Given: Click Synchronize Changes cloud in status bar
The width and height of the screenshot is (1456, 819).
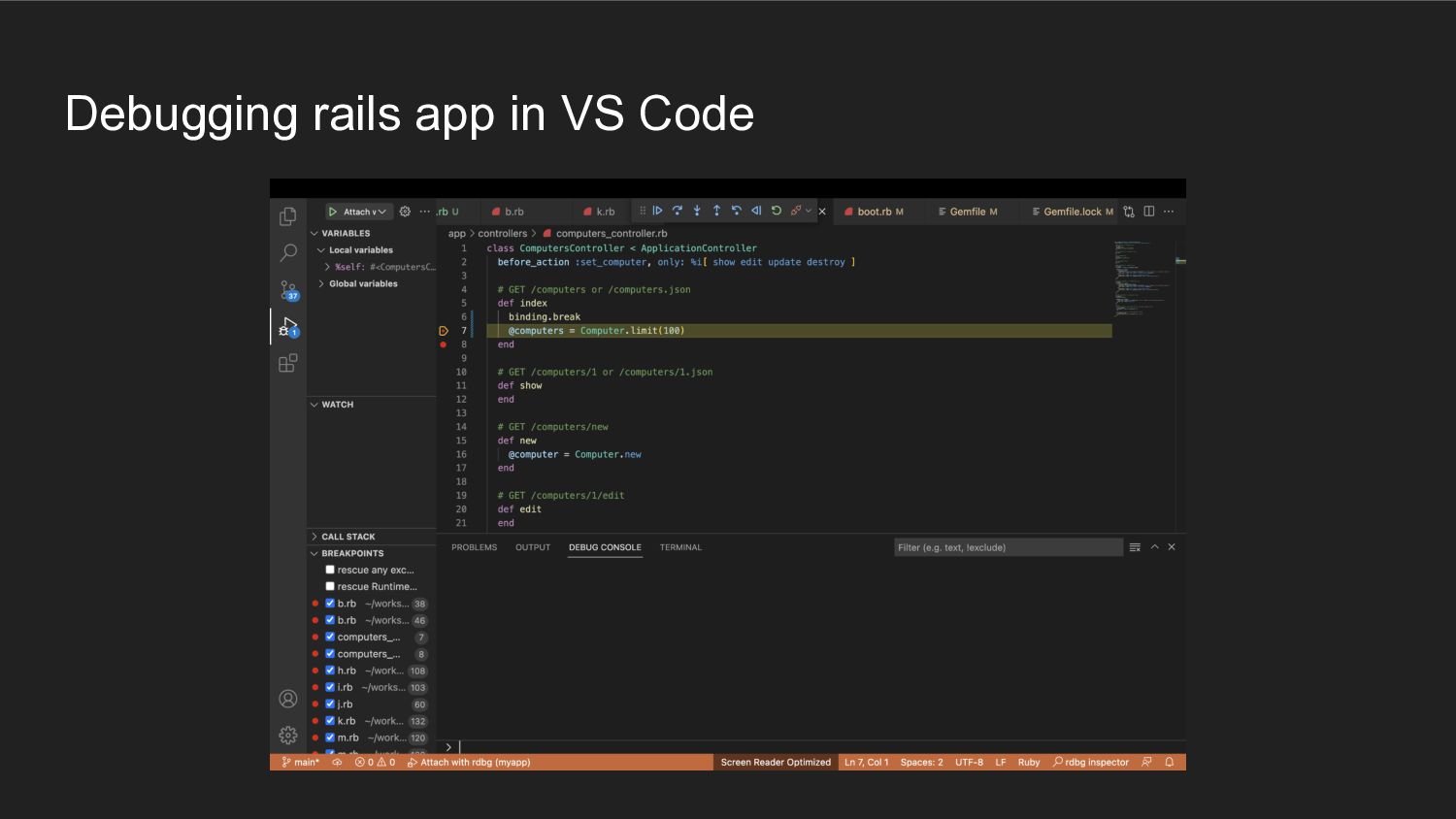Looking at the screenshot, I should [337, 763].
